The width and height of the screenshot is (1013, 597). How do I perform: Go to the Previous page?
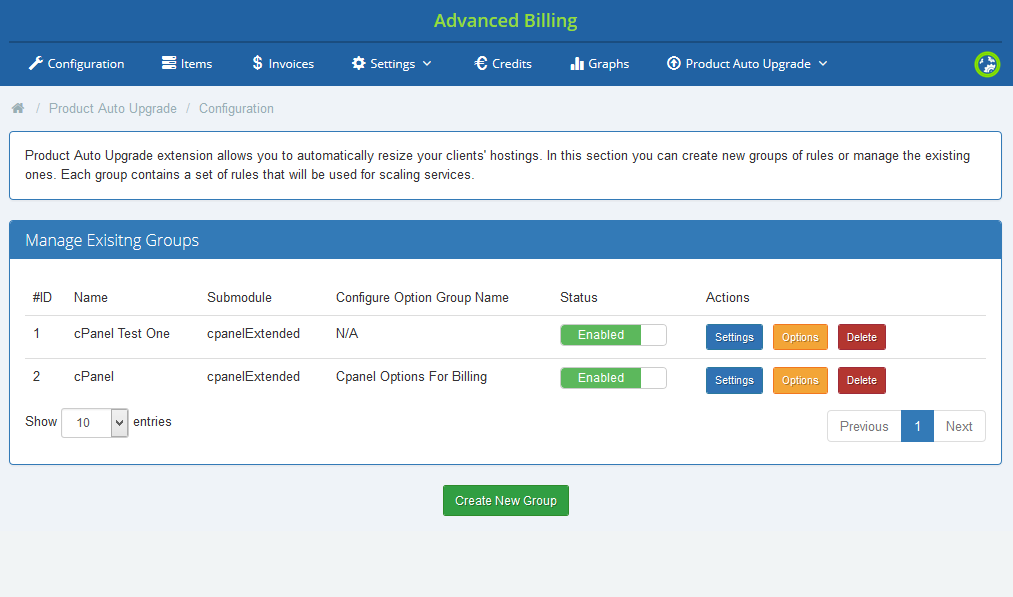click(864, 426)
